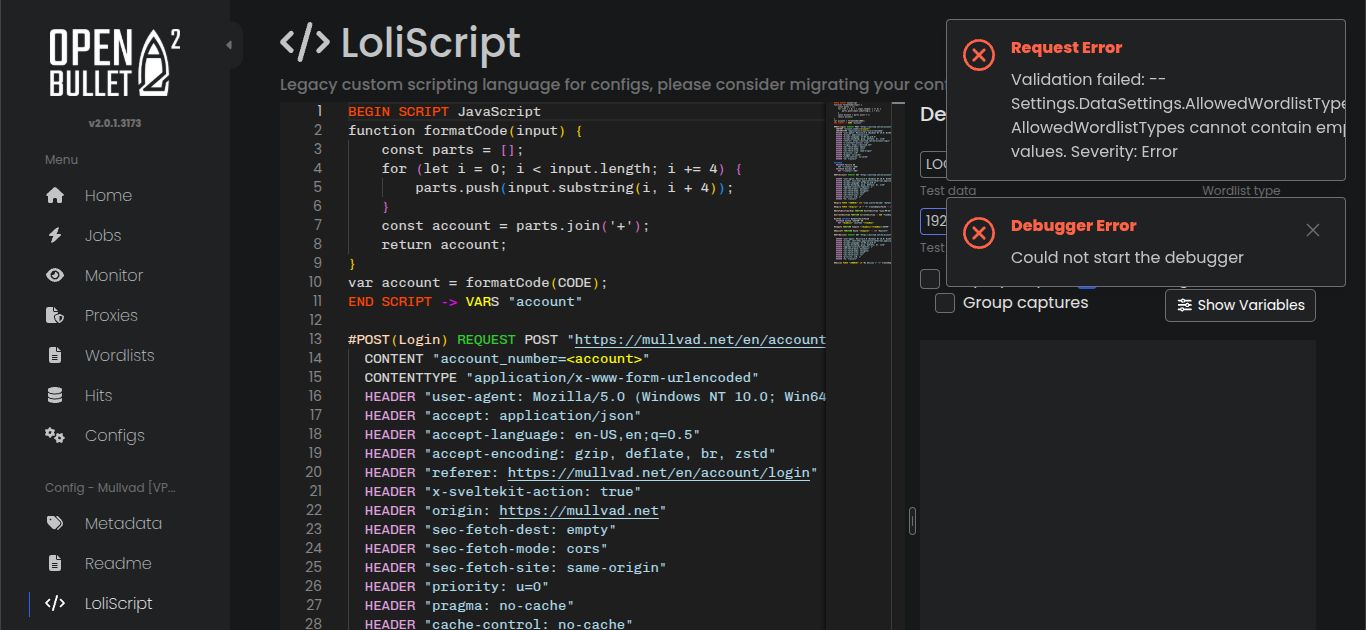Viewport: 1366px width, 630px height.
Task: Click the LoliScript code brackets sidebar icon
Action: tap(55, 603)
